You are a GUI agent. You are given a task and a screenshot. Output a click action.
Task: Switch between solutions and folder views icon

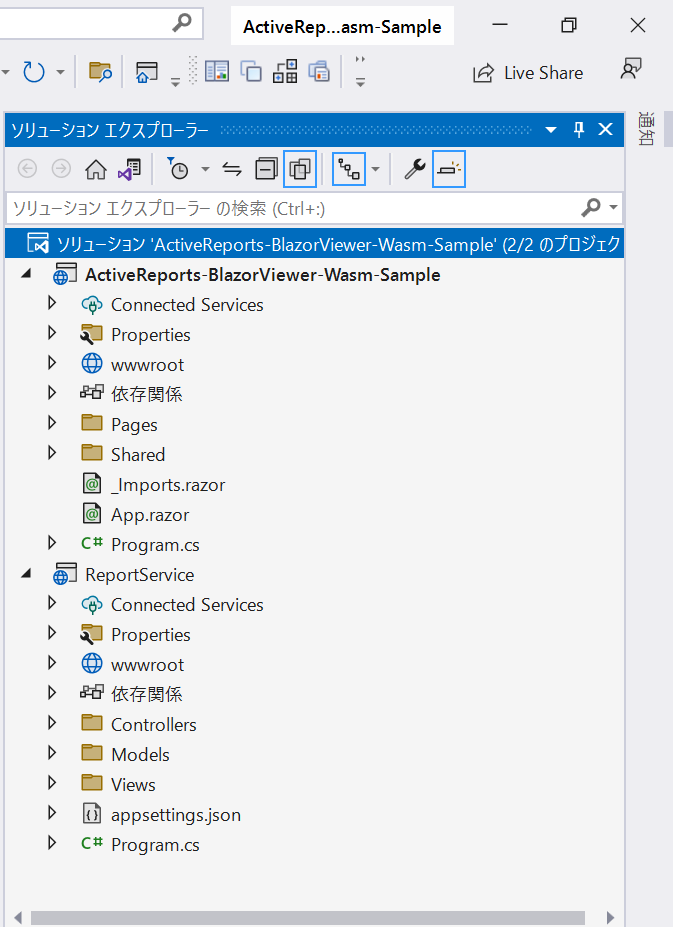point(130,170)
